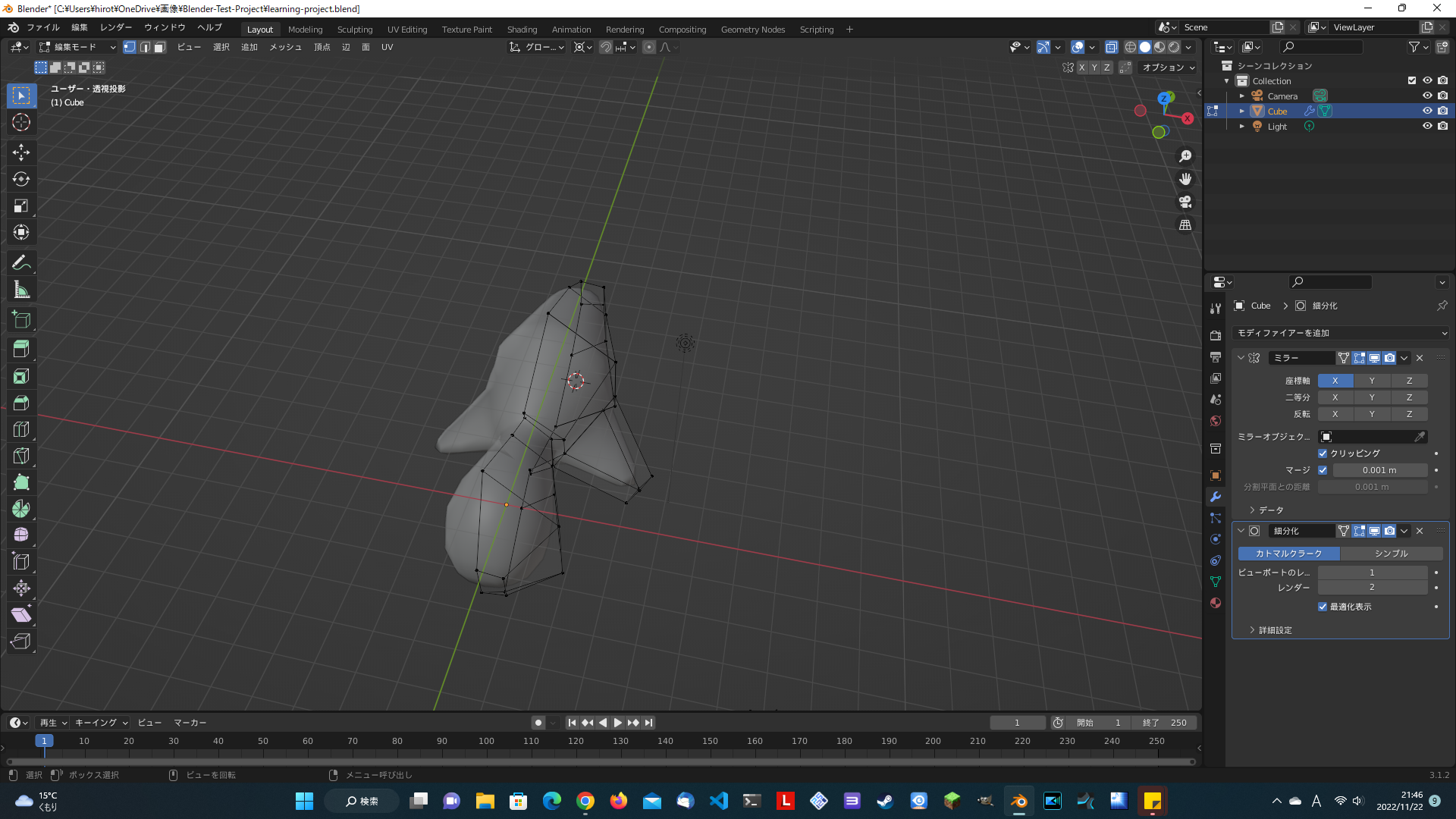
Task: Click the current frame field in the timeline
Action: point(1018,722)
